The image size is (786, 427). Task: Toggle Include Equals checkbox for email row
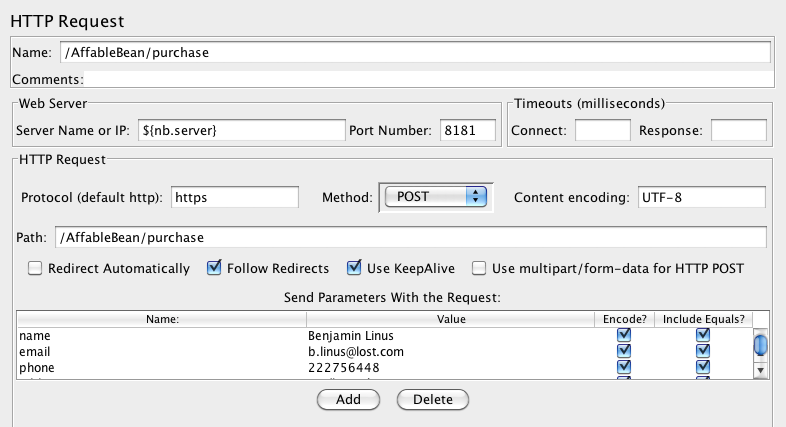point(703,351)
